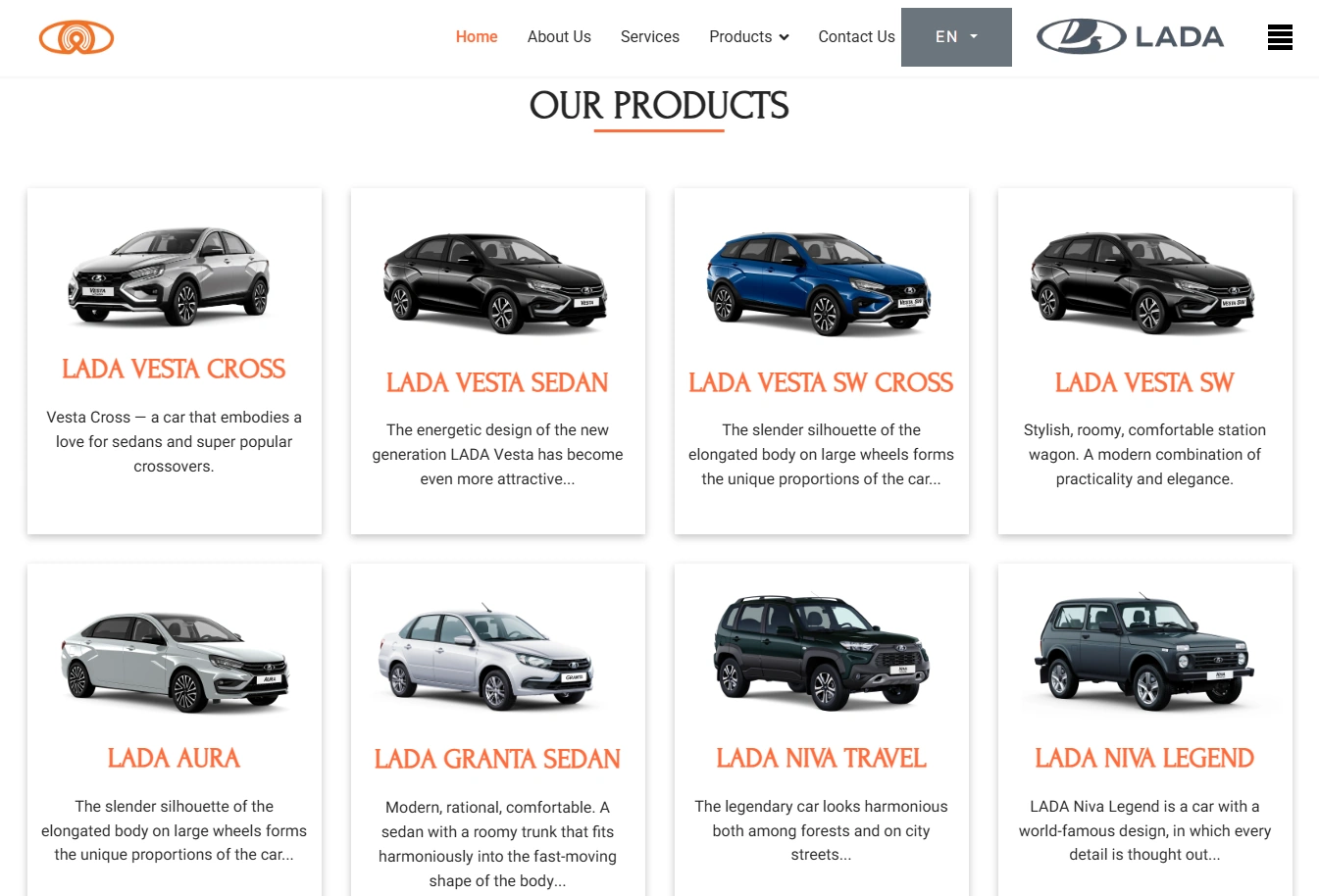The image size is (1319, 896).
Task: Click the LADA Aura car image
Action: click(175, 660)
